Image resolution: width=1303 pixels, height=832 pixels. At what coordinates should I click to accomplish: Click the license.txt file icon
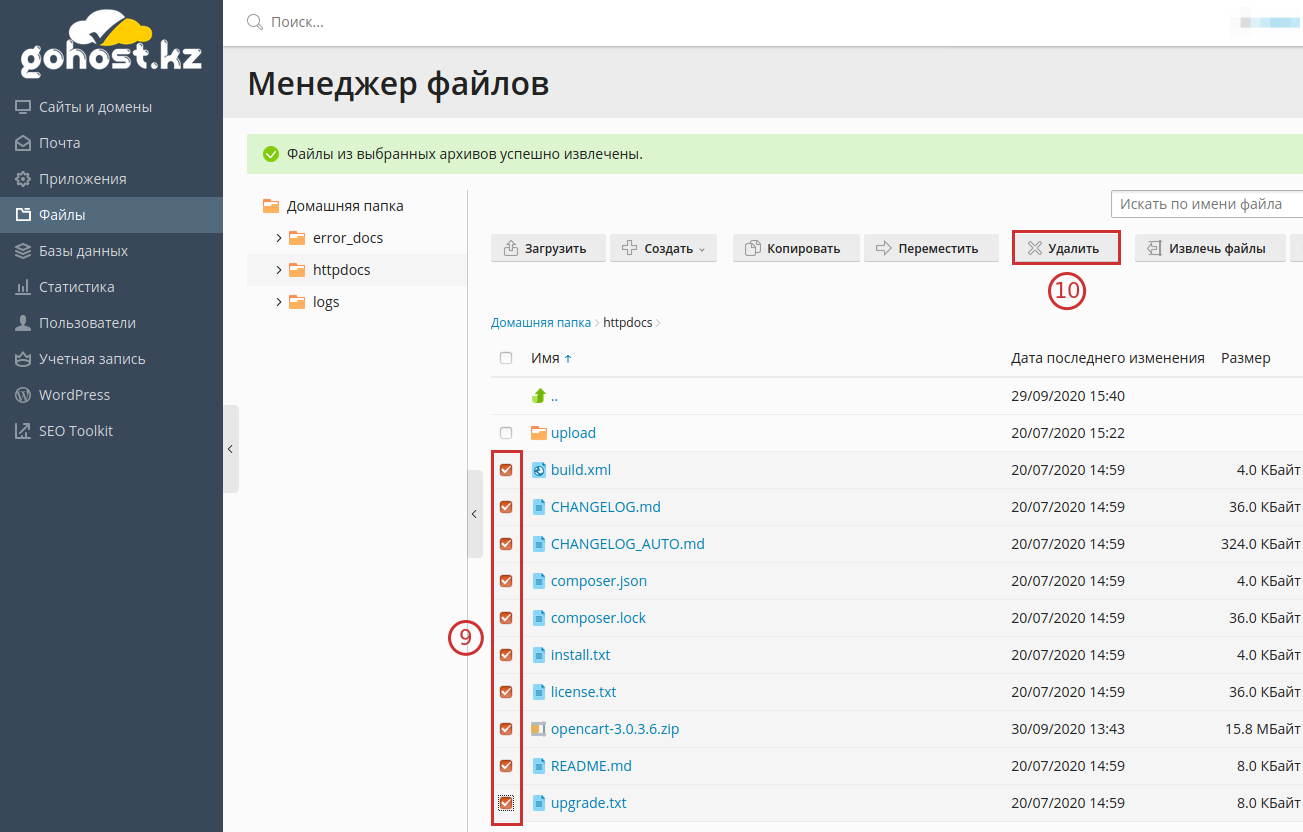pos(539,692)
